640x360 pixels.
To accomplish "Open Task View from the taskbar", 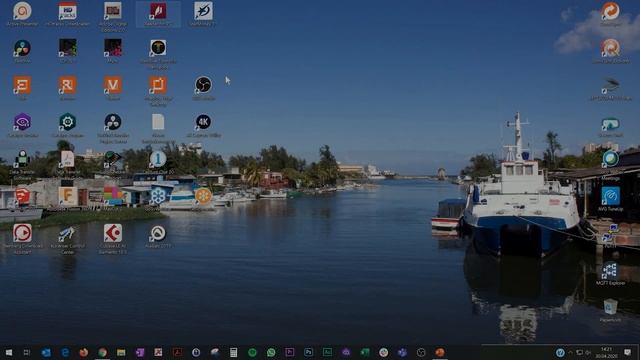I will [x=27, y=352].
